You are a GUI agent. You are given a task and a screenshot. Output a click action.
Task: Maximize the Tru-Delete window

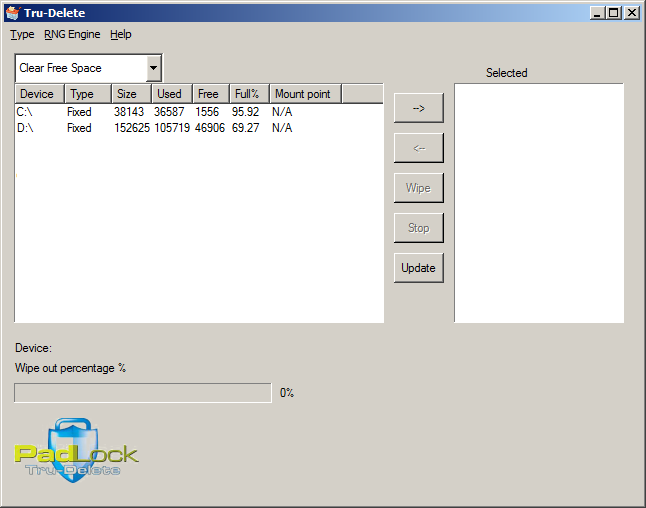coord(613,13)
